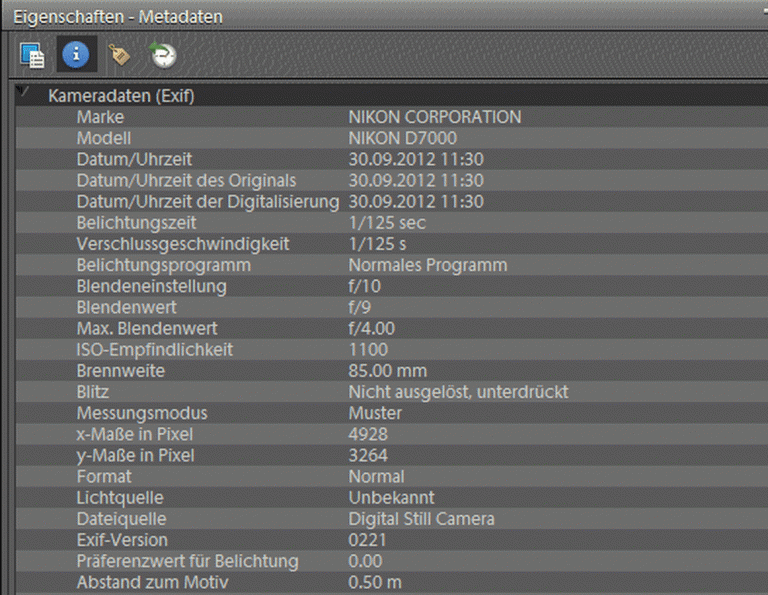This screenshot has height=595, width=768.
Task: Select the Brennweite label
Action: point(121,371)
